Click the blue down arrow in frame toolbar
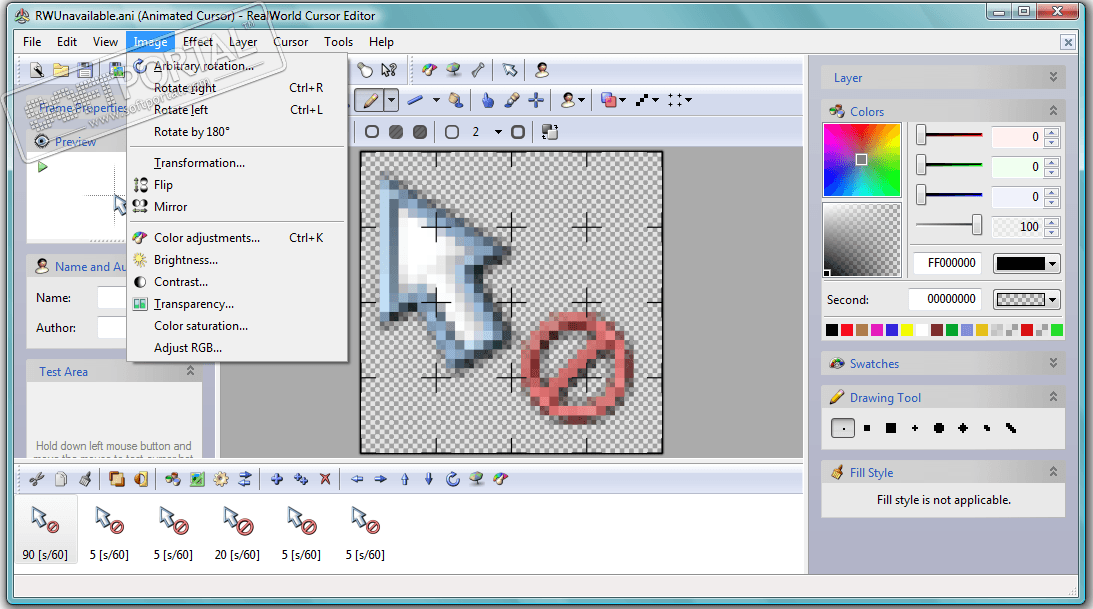The image size is (1093, 609). click(429, 479)
